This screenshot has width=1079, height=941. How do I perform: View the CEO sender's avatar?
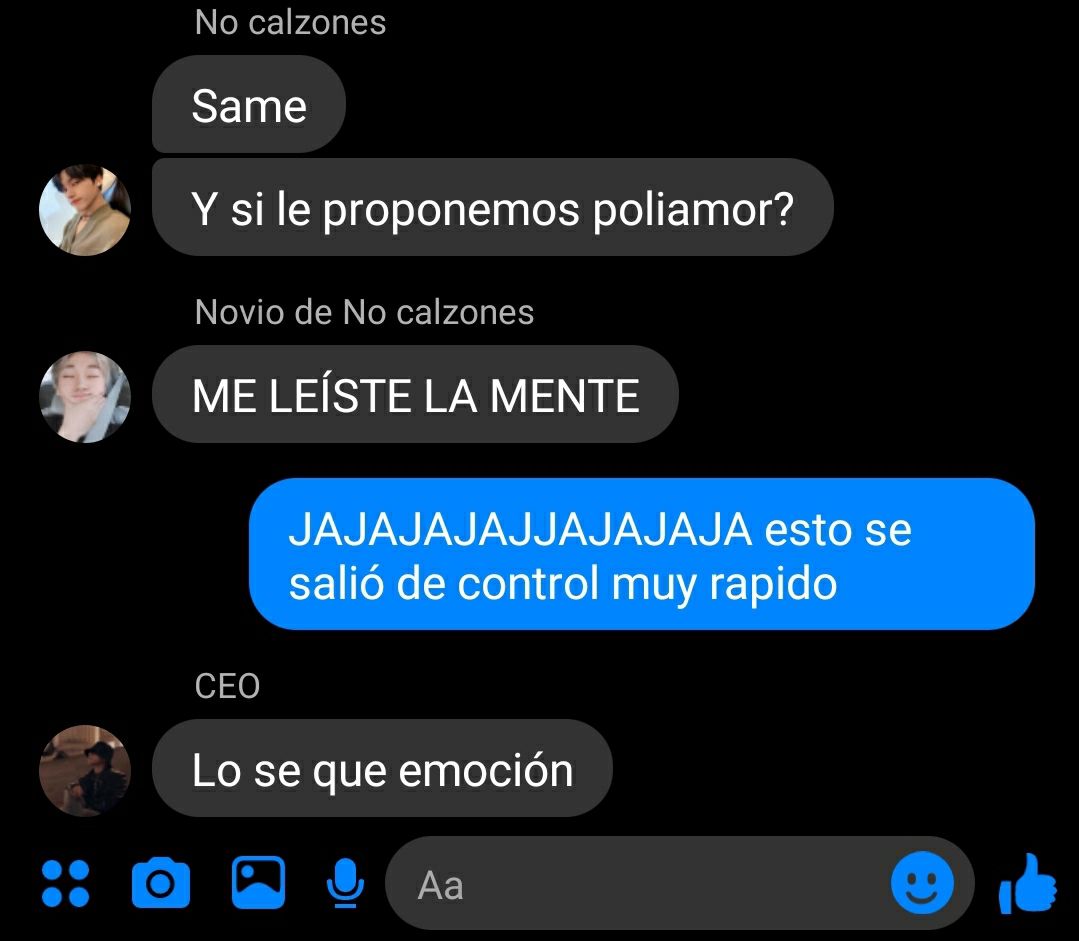coord(85,770)
